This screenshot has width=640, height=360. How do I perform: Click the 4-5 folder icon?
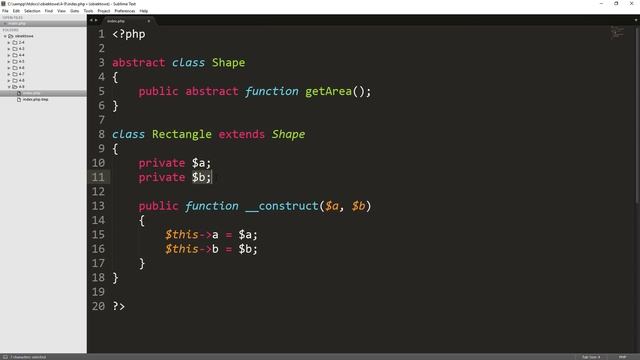[15, 62]
